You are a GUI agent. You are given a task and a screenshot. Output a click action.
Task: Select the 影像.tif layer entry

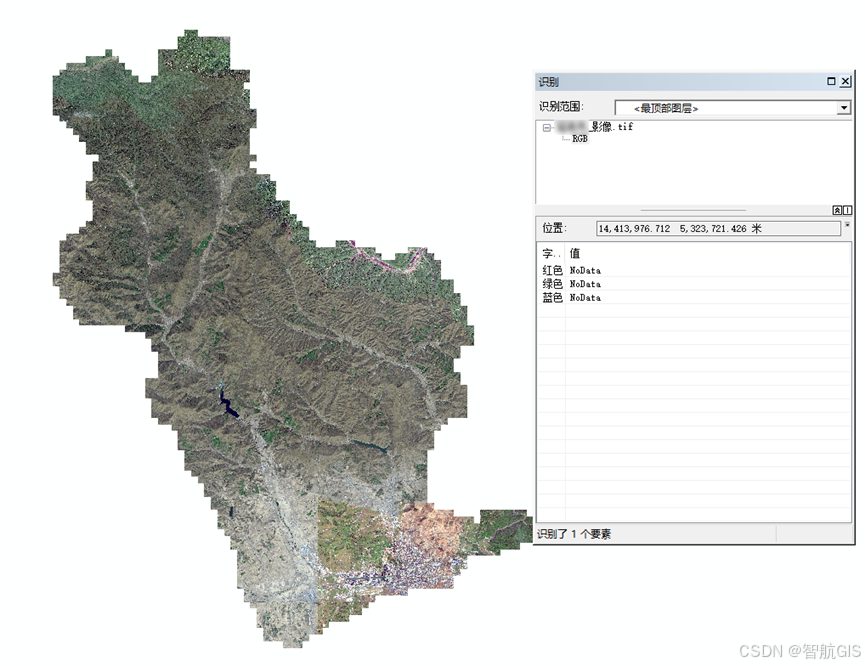pyautogui.click(x=595, y=127)
